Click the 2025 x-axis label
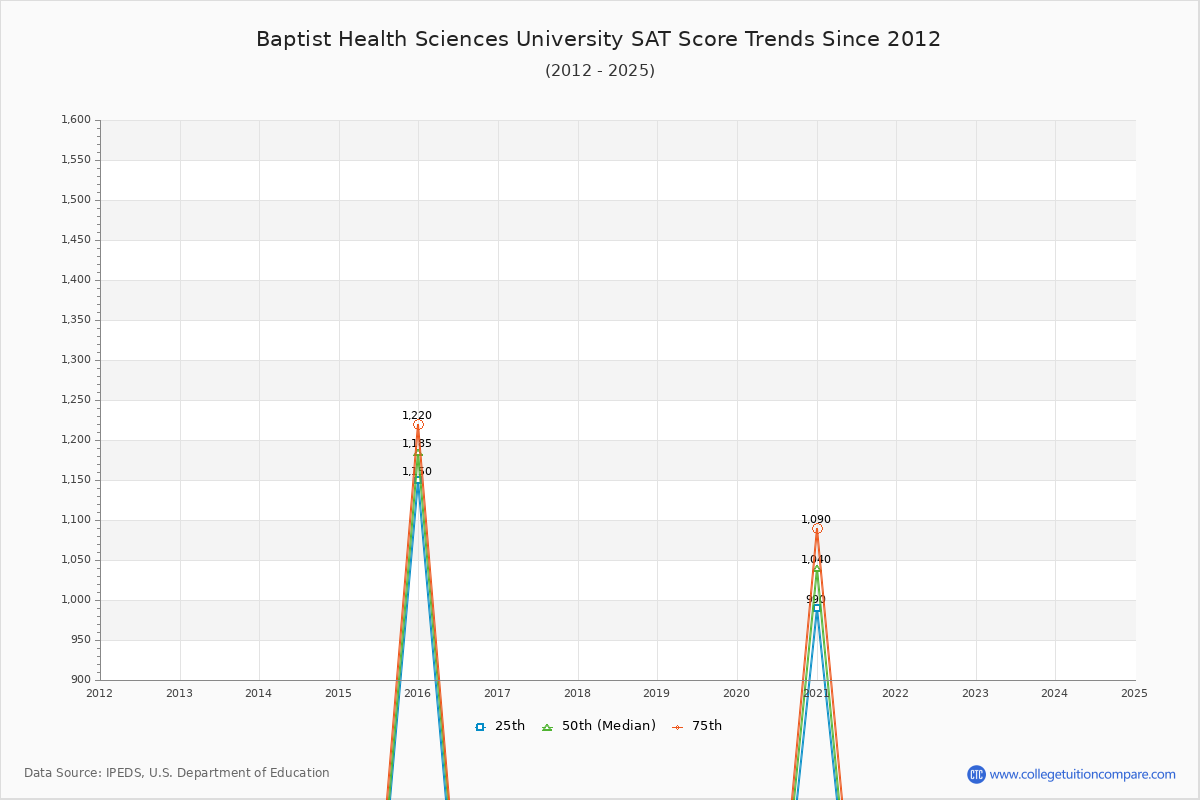Image resolution: width=1200 pixels, height=800 pixels. coord(1134,693)
